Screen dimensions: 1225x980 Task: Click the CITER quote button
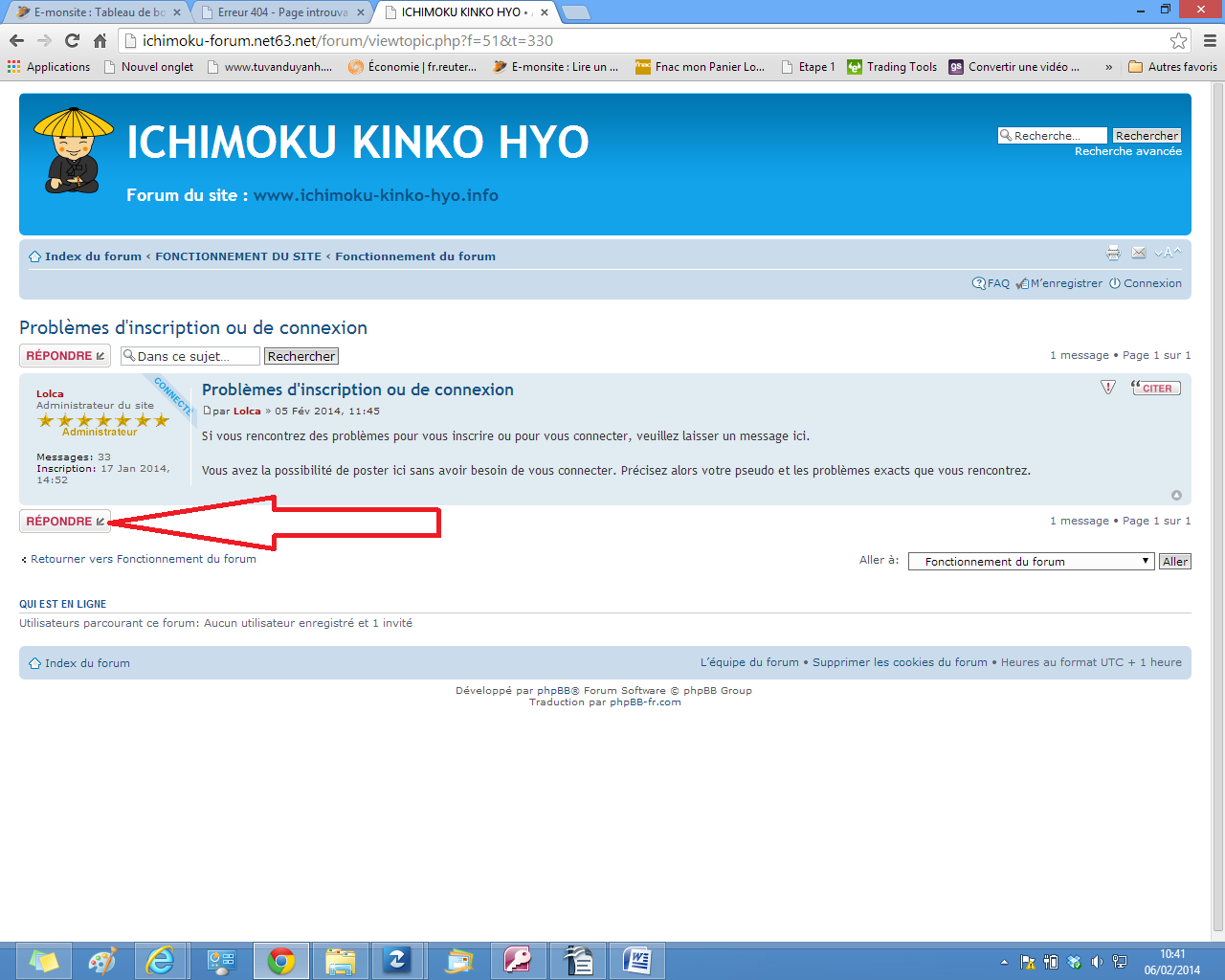click(1156, 388)
